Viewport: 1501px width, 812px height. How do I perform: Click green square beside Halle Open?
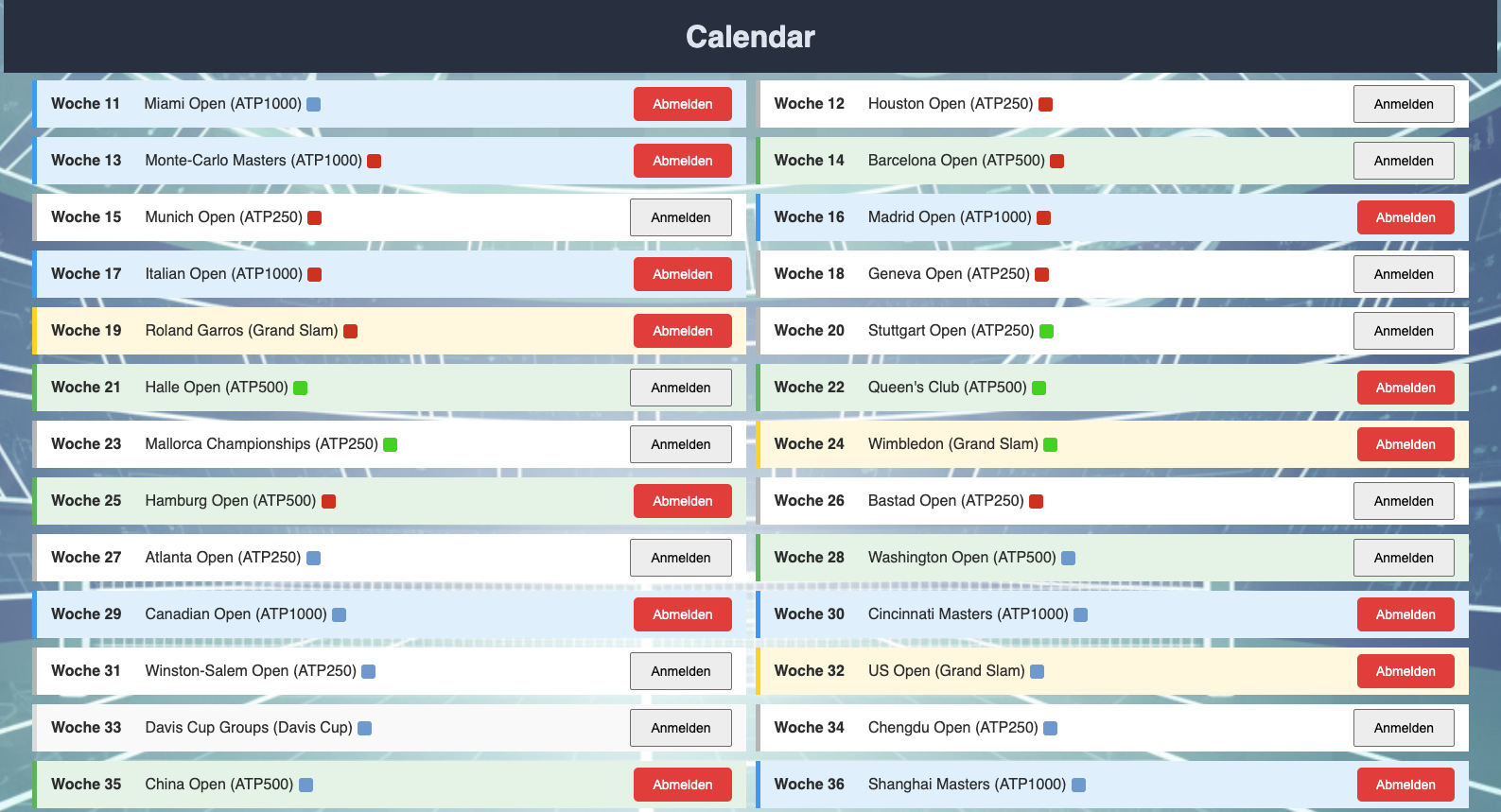pos(301,389)
